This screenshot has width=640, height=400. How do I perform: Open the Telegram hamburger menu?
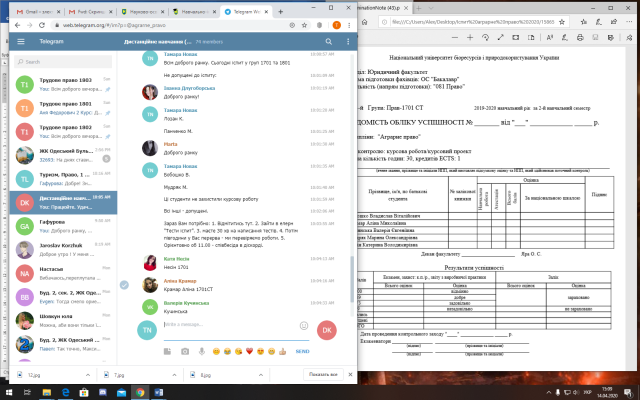pos(21,41)
